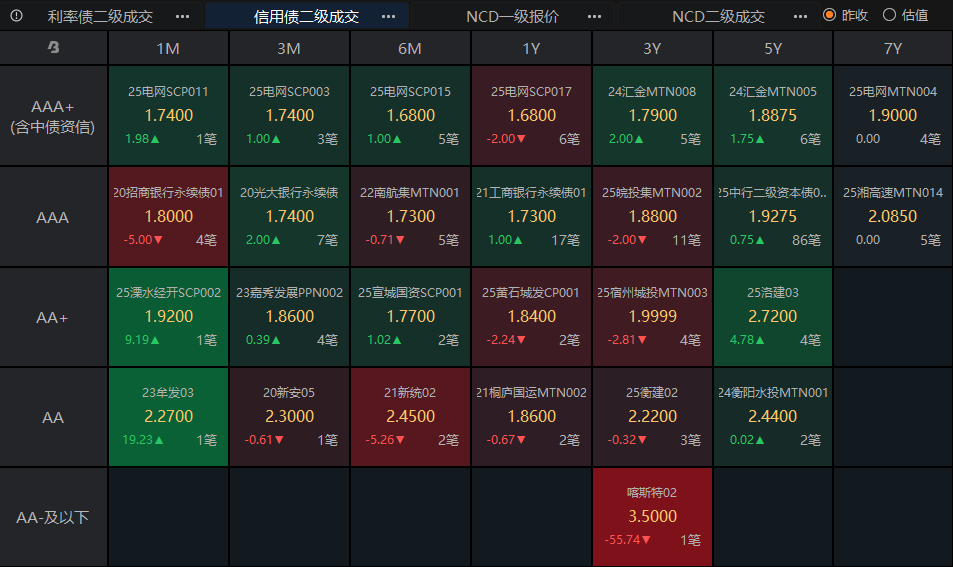The width and height of the screenshot is (953, 567).
Task: Open the 25溧水经开SCP002 cell
Action: coord(168,317)
